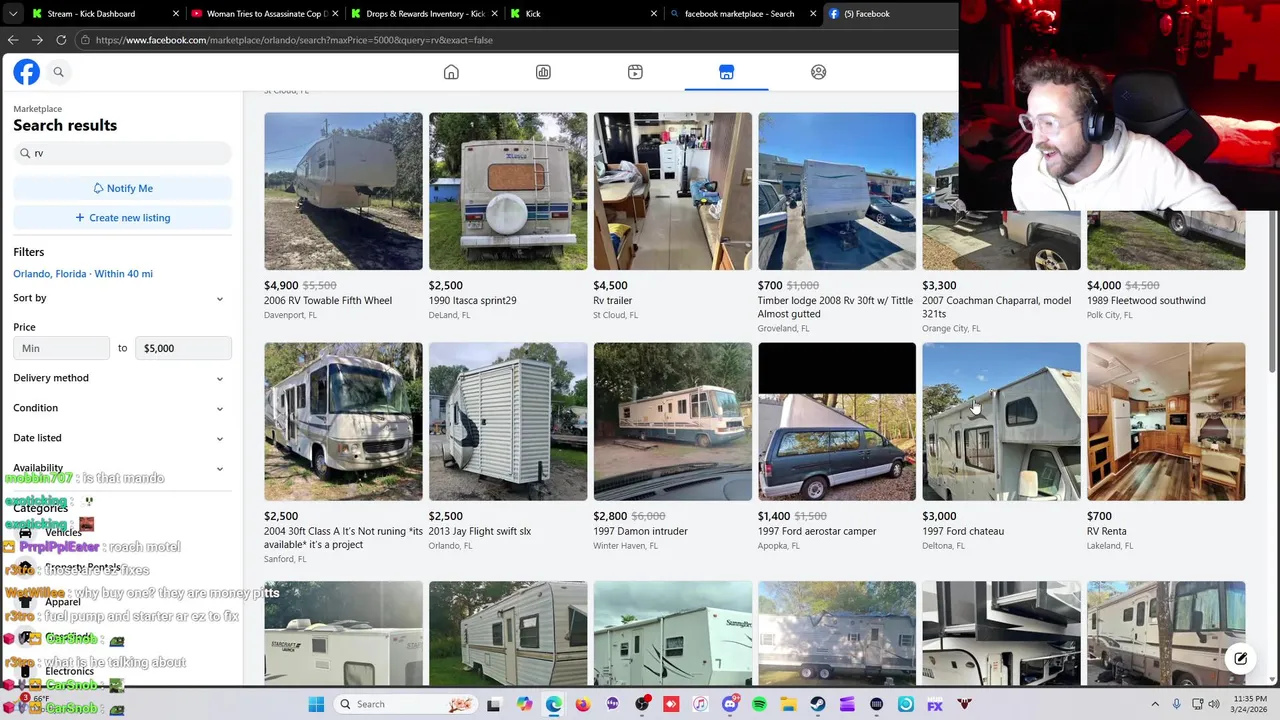Open Discord from the taskbar
Screen dimensions: 1280x720
[x=730, y=704]
